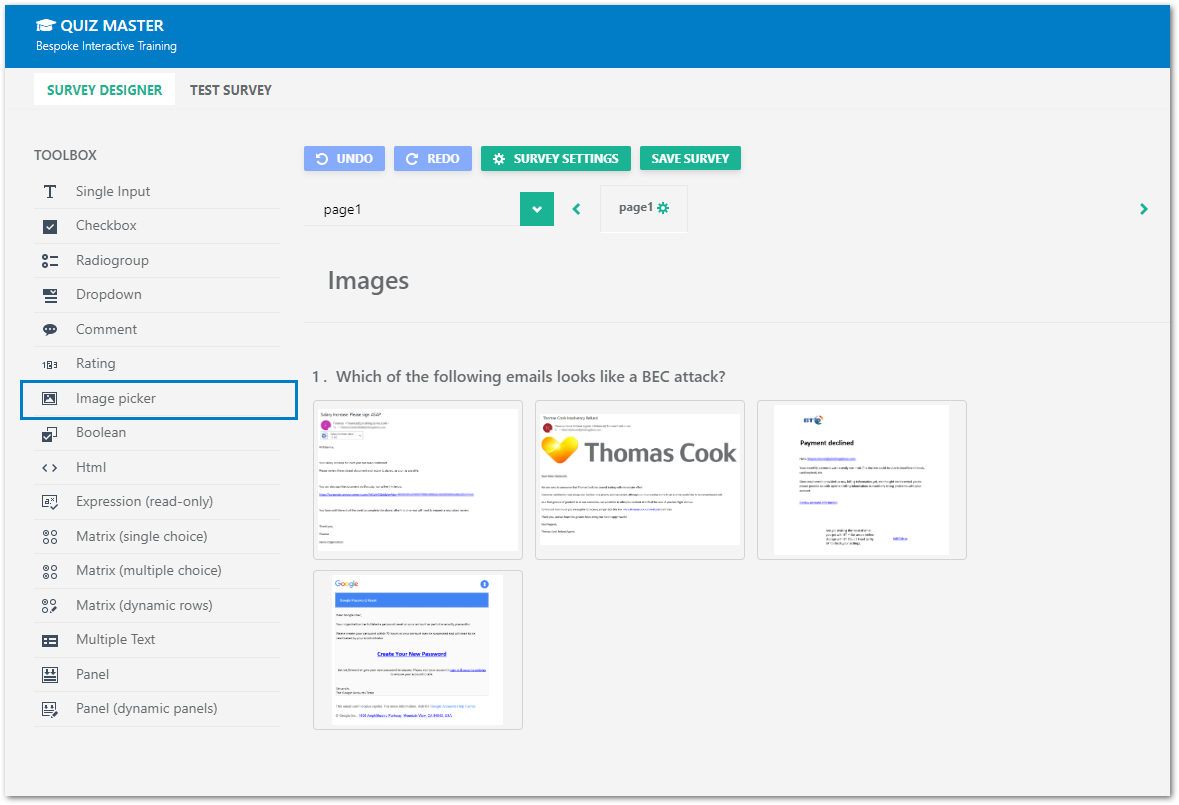
Task: Click the Panel (dynamic panels) icon
Action: click(50, 709)
